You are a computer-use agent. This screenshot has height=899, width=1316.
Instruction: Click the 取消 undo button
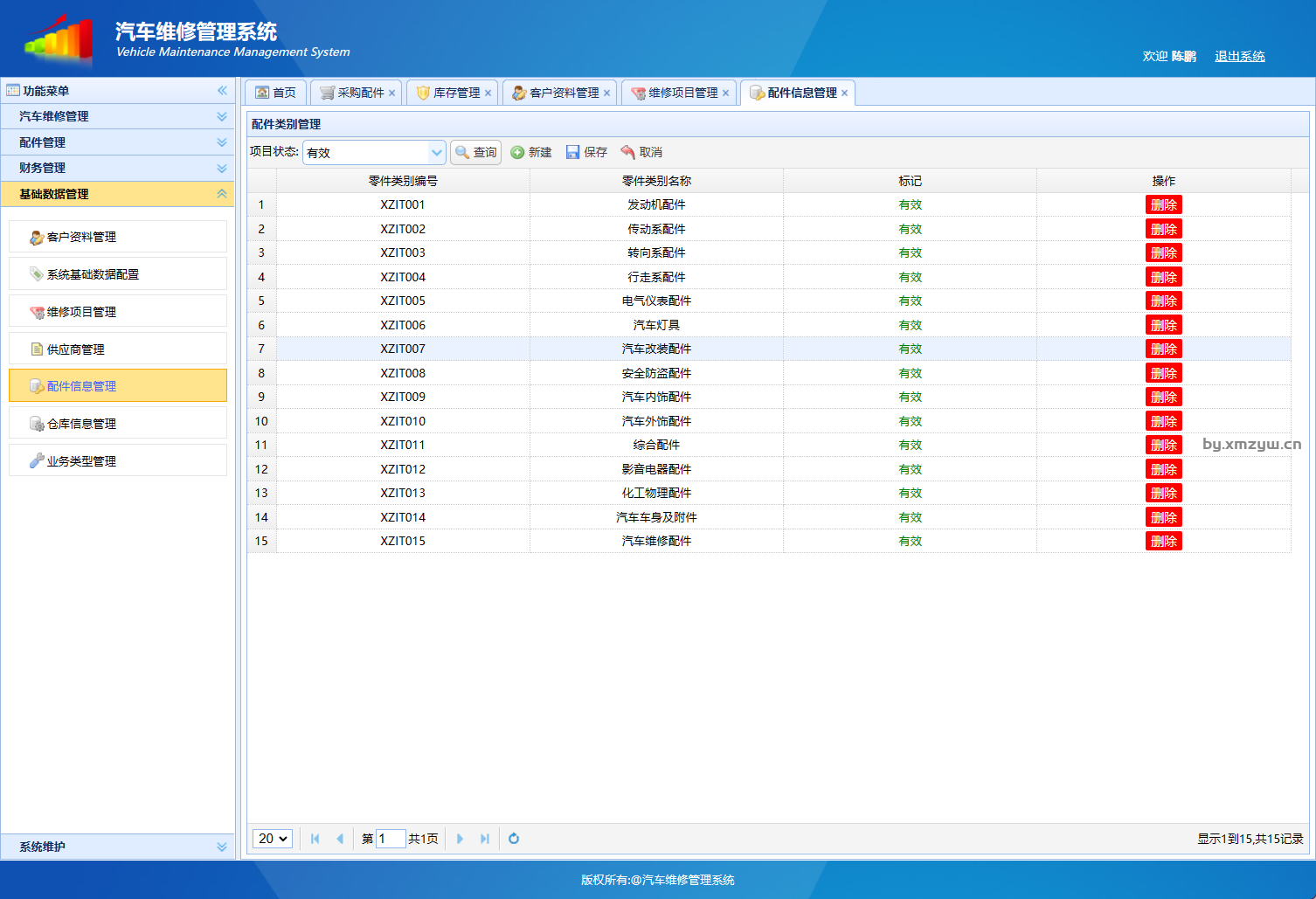[641, 152]
